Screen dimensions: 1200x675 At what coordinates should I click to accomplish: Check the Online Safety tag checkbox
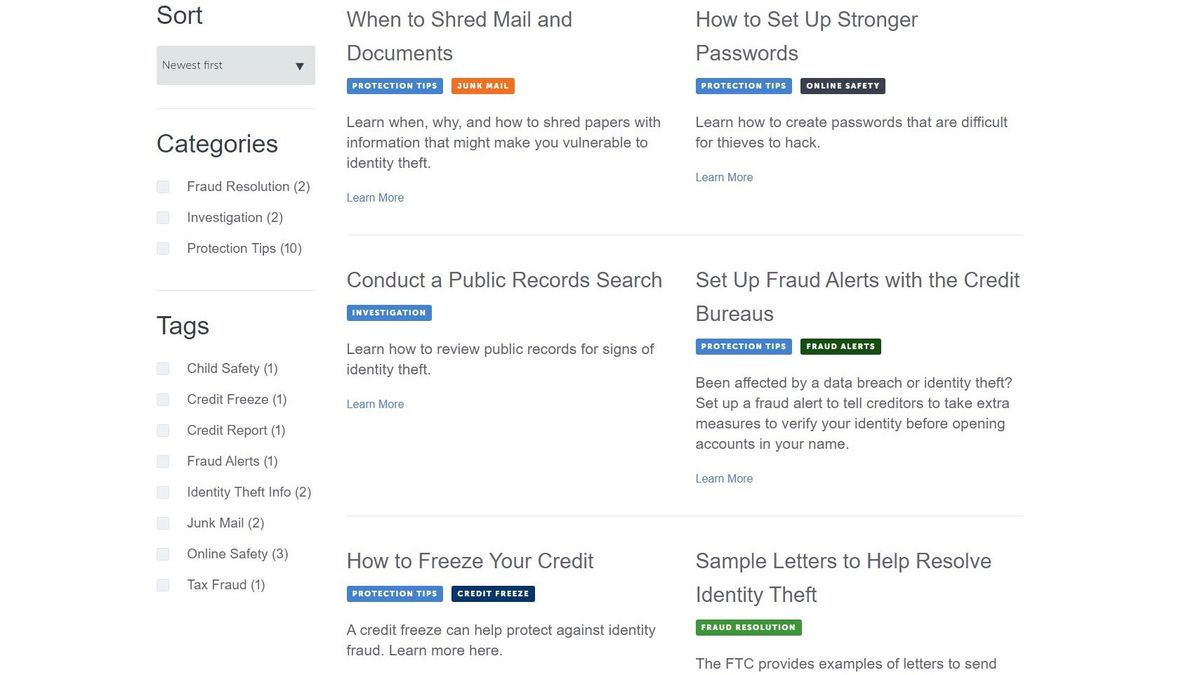click(x=163, y=555)
